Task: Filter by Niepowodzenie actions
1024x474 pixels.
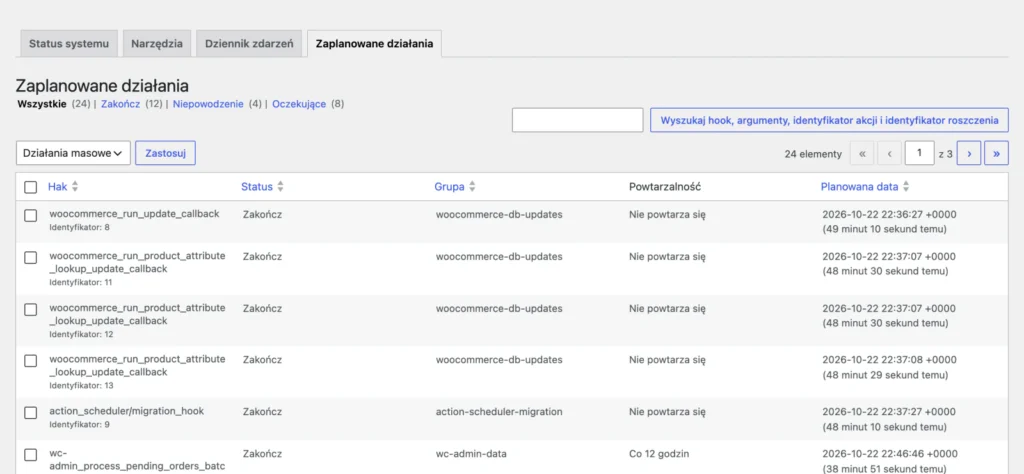Action: (208, 104)
